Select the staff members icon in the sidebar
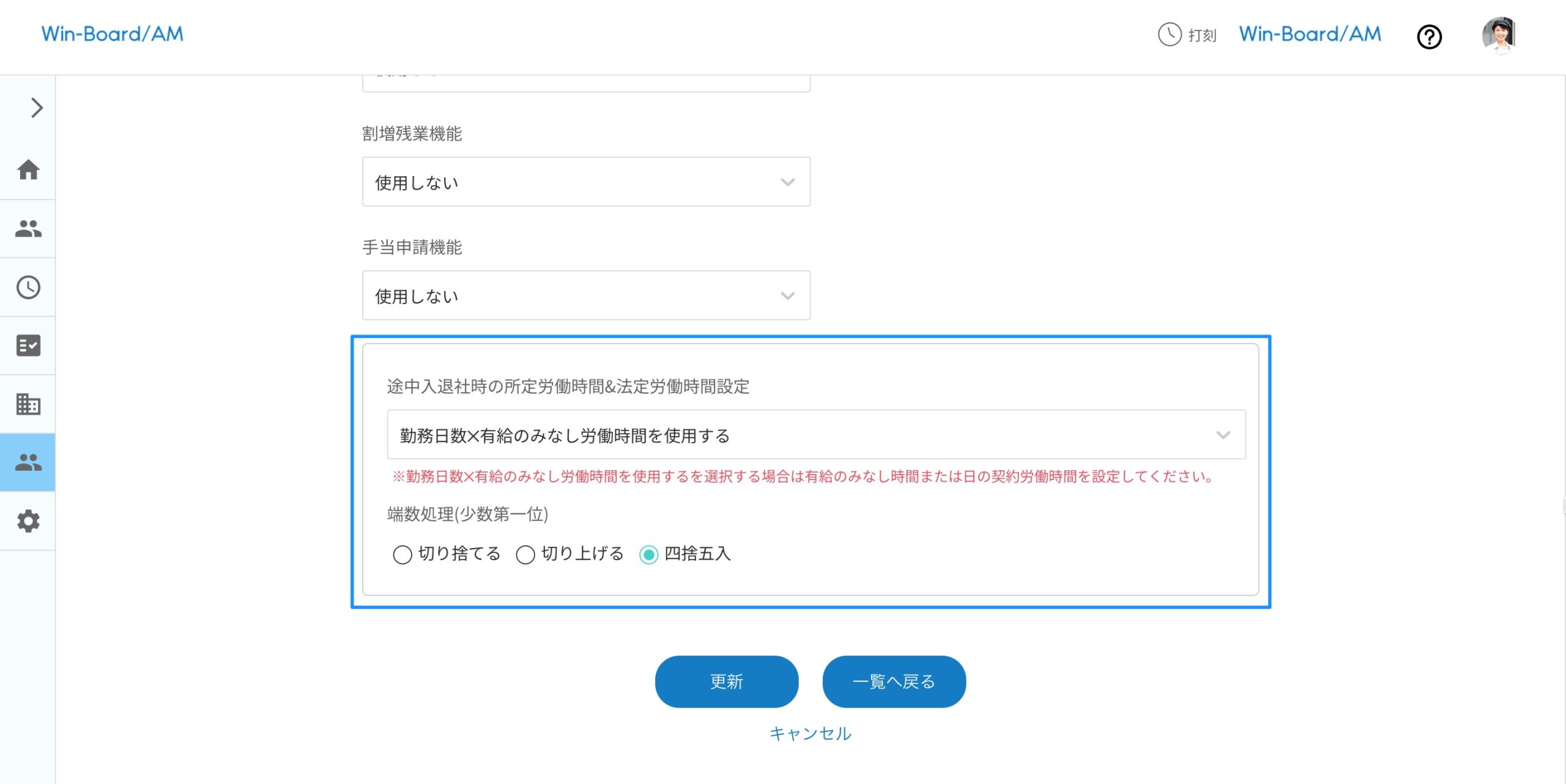This screenshot has width=1566, height=784. pos(28,229)
